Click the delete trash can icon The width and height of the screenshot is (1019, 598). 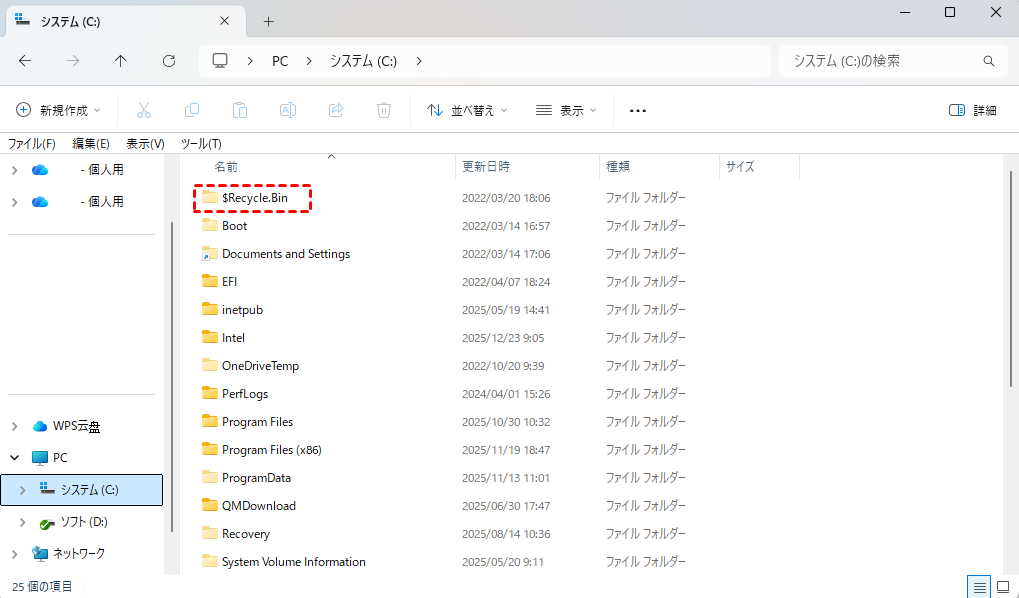(384, 110)
